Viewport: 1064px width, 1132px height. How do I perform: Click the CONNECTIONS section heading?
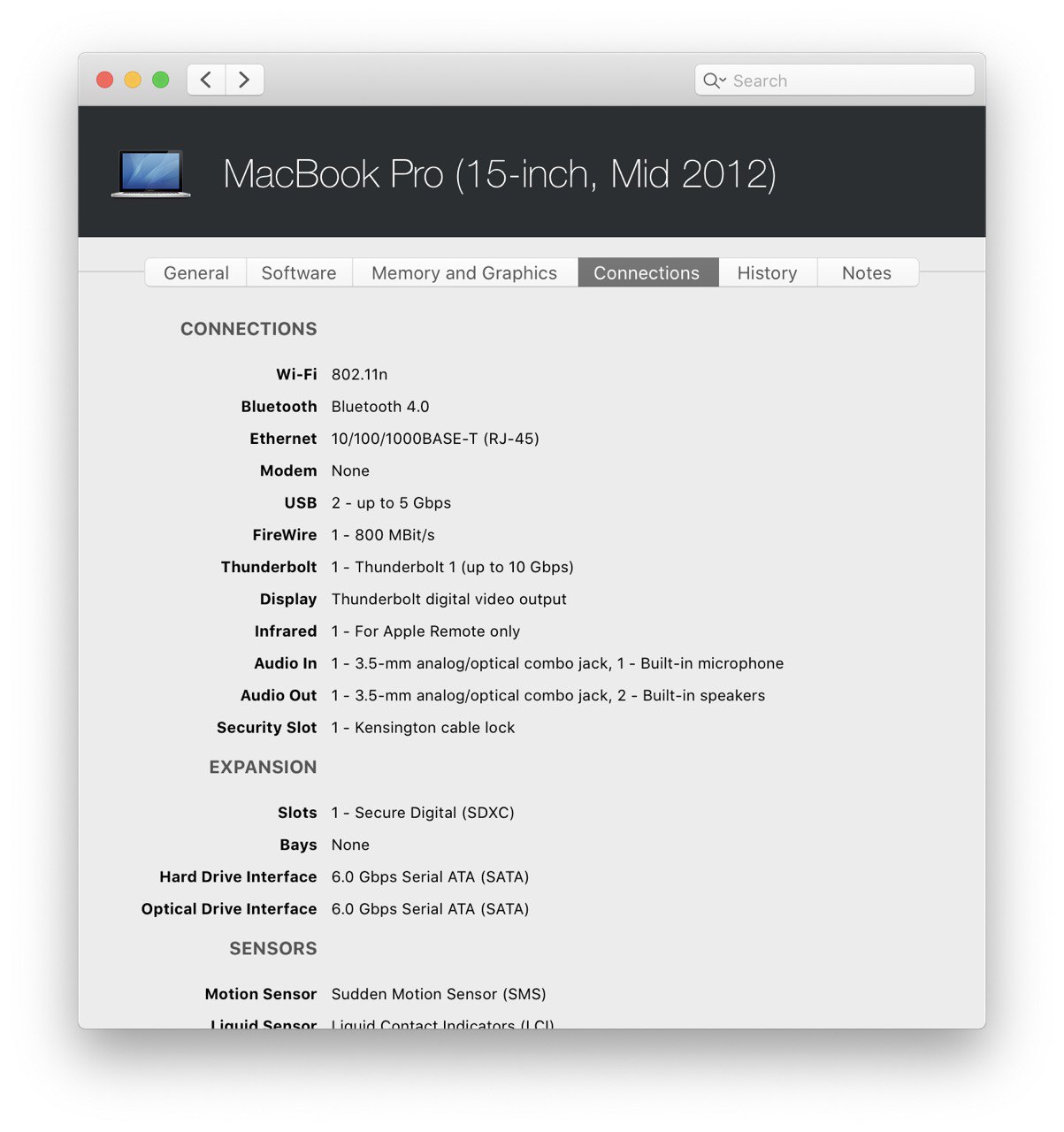(249, 329)
